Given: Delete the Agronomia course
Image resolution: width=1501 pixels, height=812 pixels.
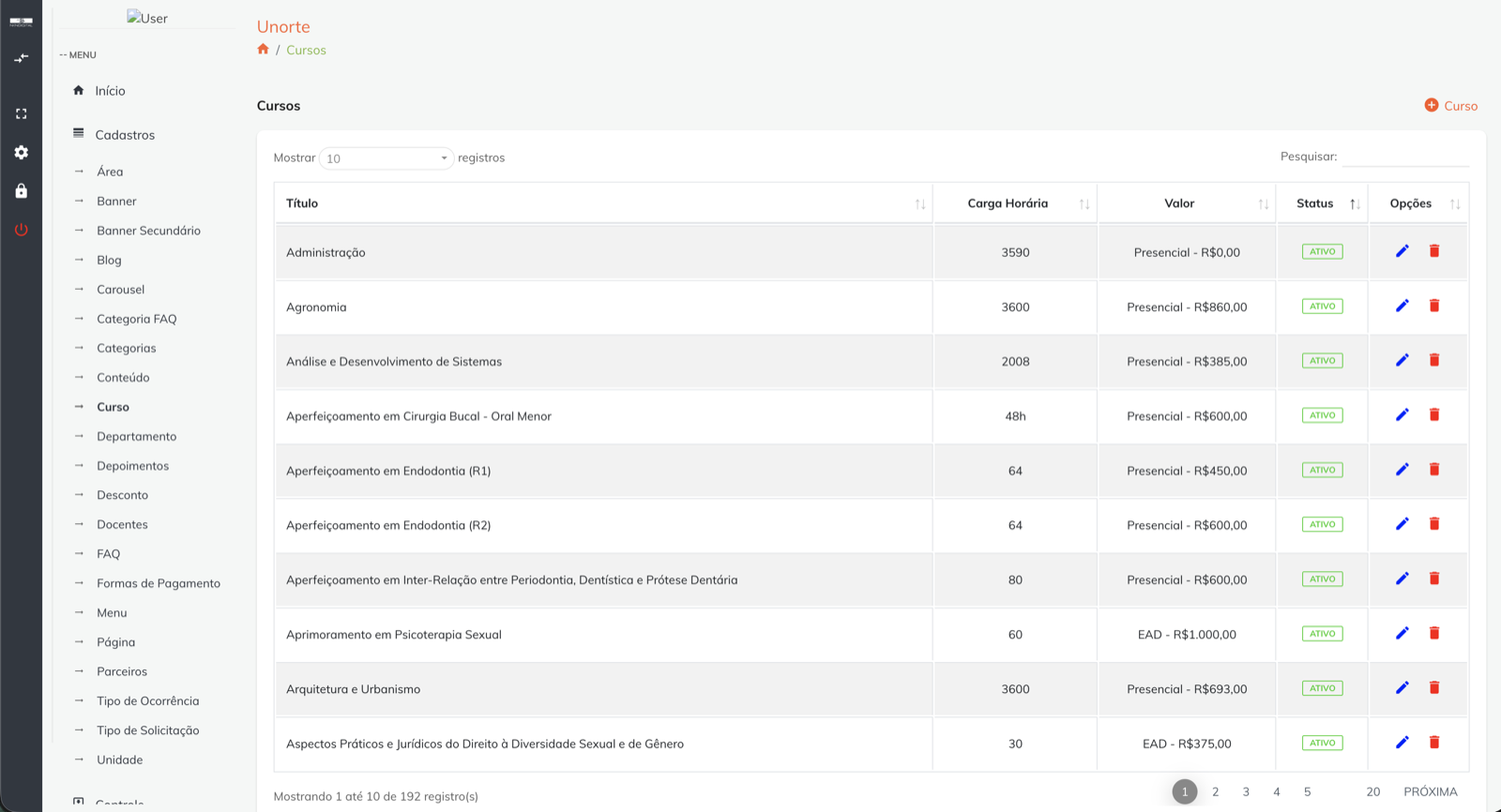Looking at the screenshot, I should point(1434,306).
